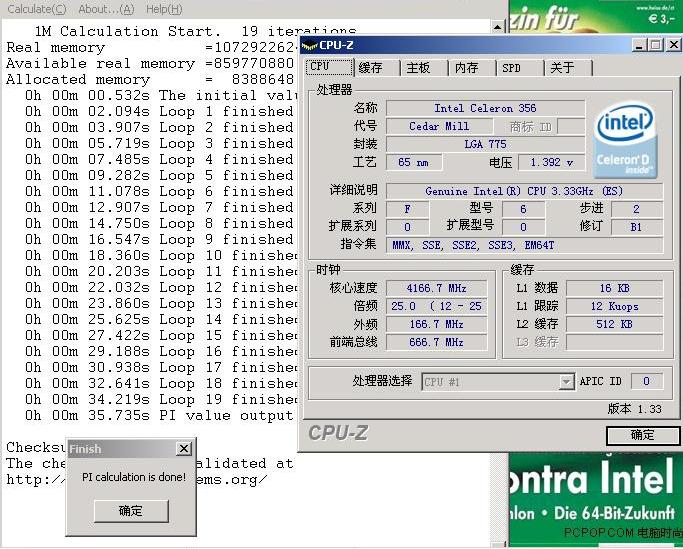Click the instruction set MMX, SSE field
Image resolution: width=683 pixels, height=549 pixels.
(524, 245)
